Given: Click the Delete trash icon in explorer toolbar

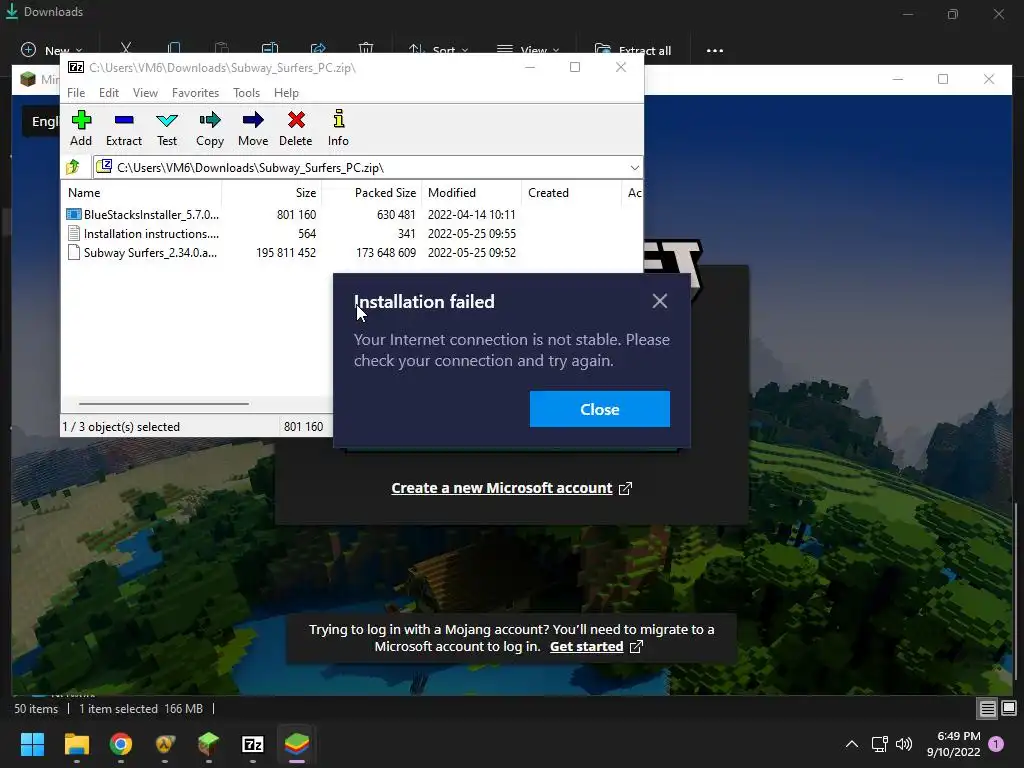Looking at the screenshot, I should click(366, 49).
